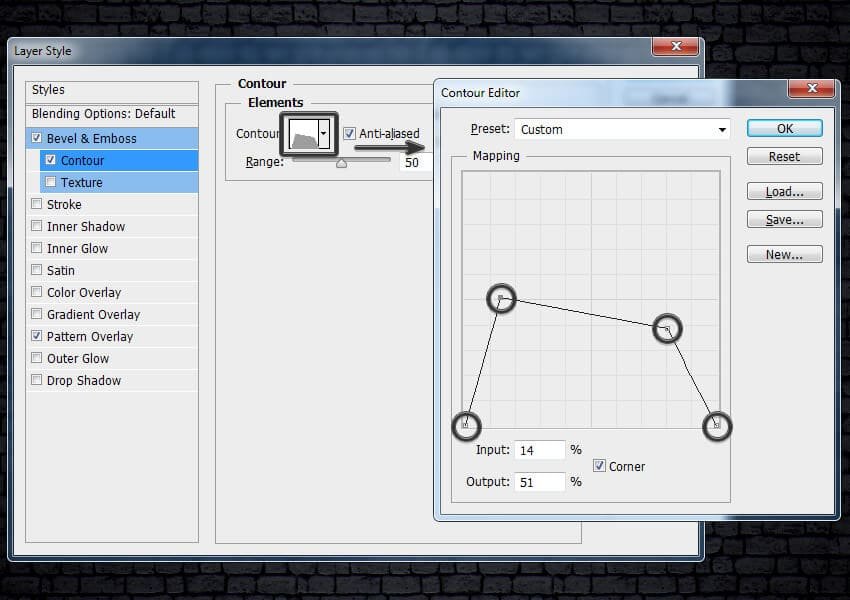Select the bottom-left curve endpoint
This screenshot has height=600, width=850.
click(x=466, y=426)
